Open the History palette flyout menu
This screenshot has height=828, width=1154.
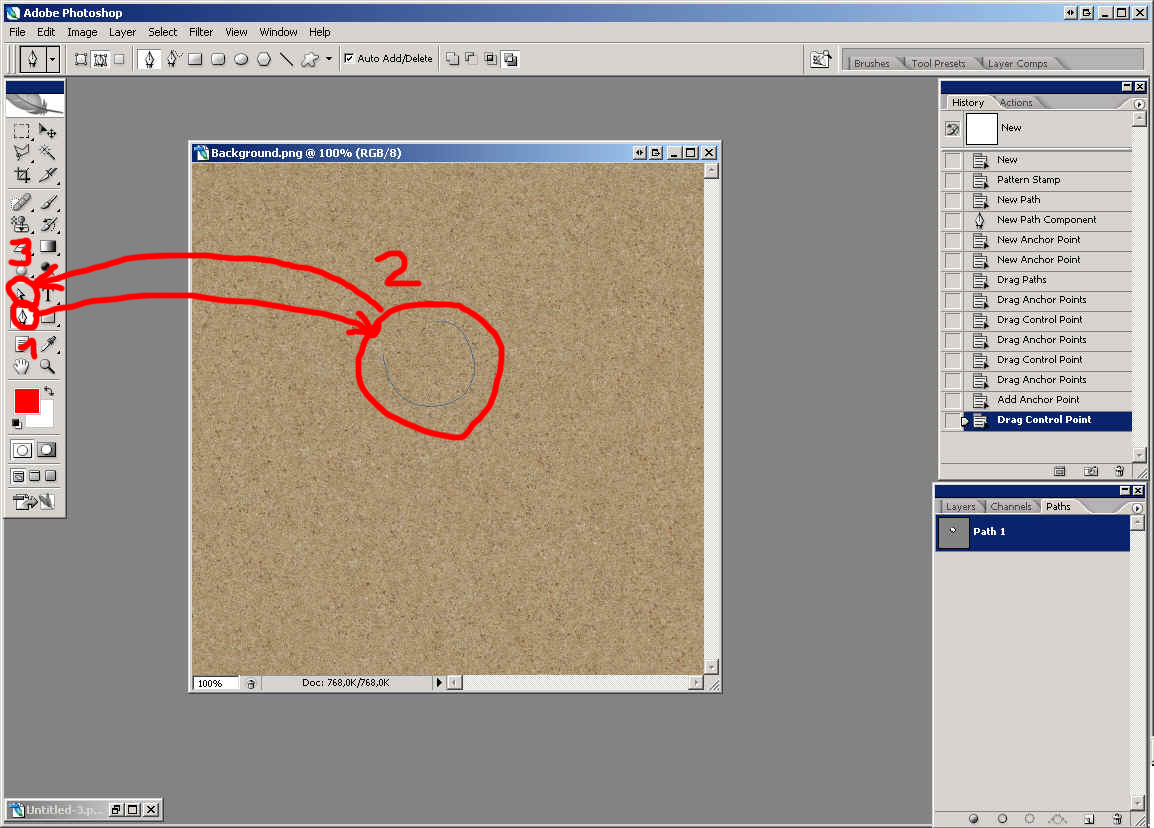point(1138,103)
